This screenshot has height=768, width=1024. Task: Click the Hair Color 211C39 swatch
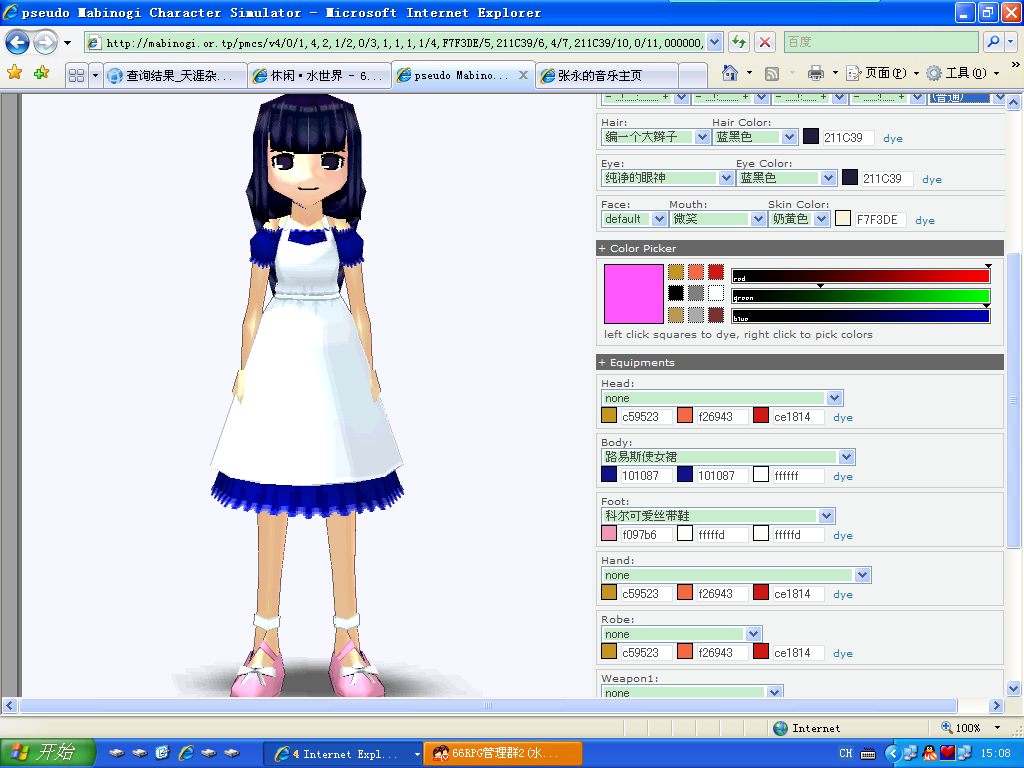click(810, 136)
